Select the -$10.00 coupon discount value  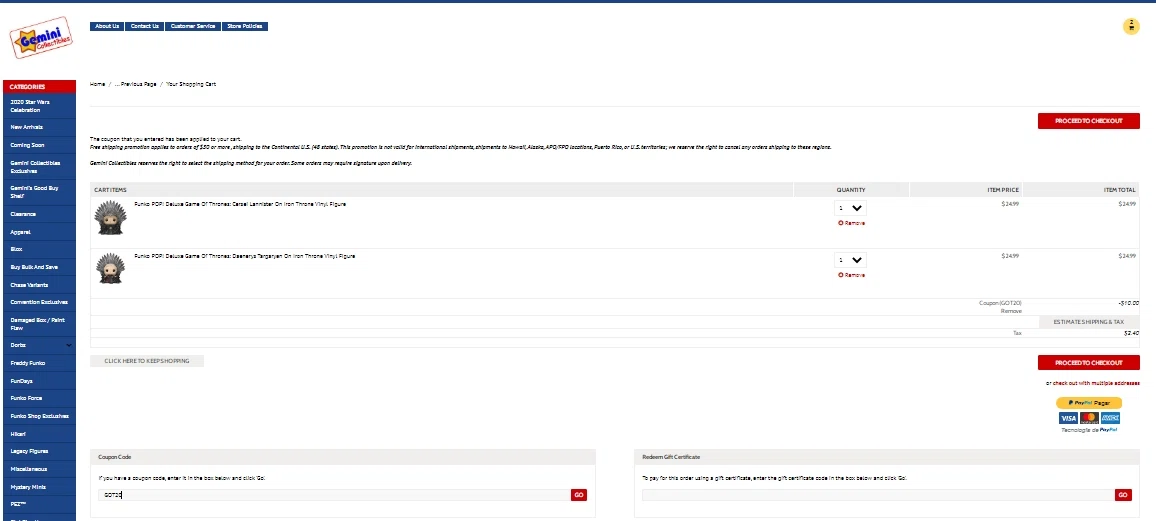pos(1128,303)
